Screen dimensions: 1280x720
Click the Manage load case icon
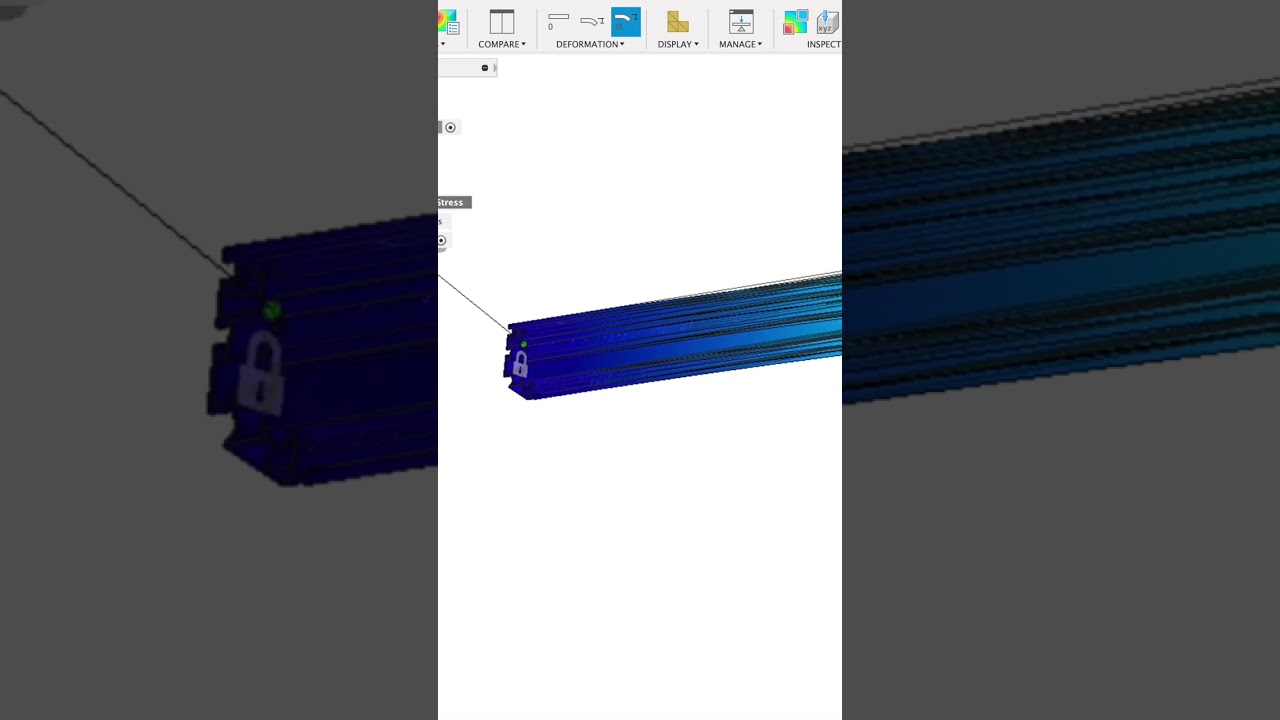(x=741, y=22)
